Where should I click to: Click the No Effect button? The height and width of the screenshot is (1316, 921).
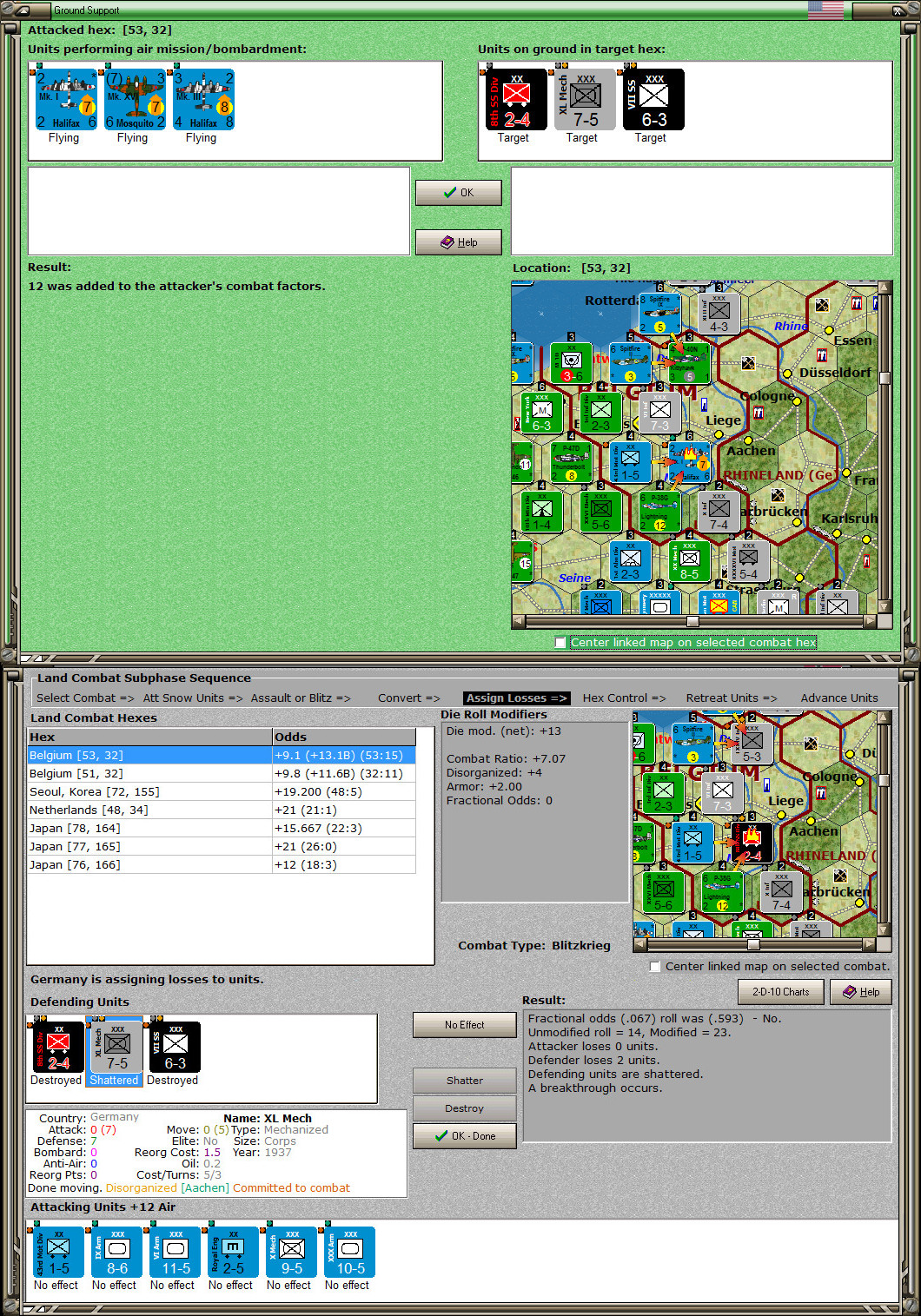tap(465, 1025)
